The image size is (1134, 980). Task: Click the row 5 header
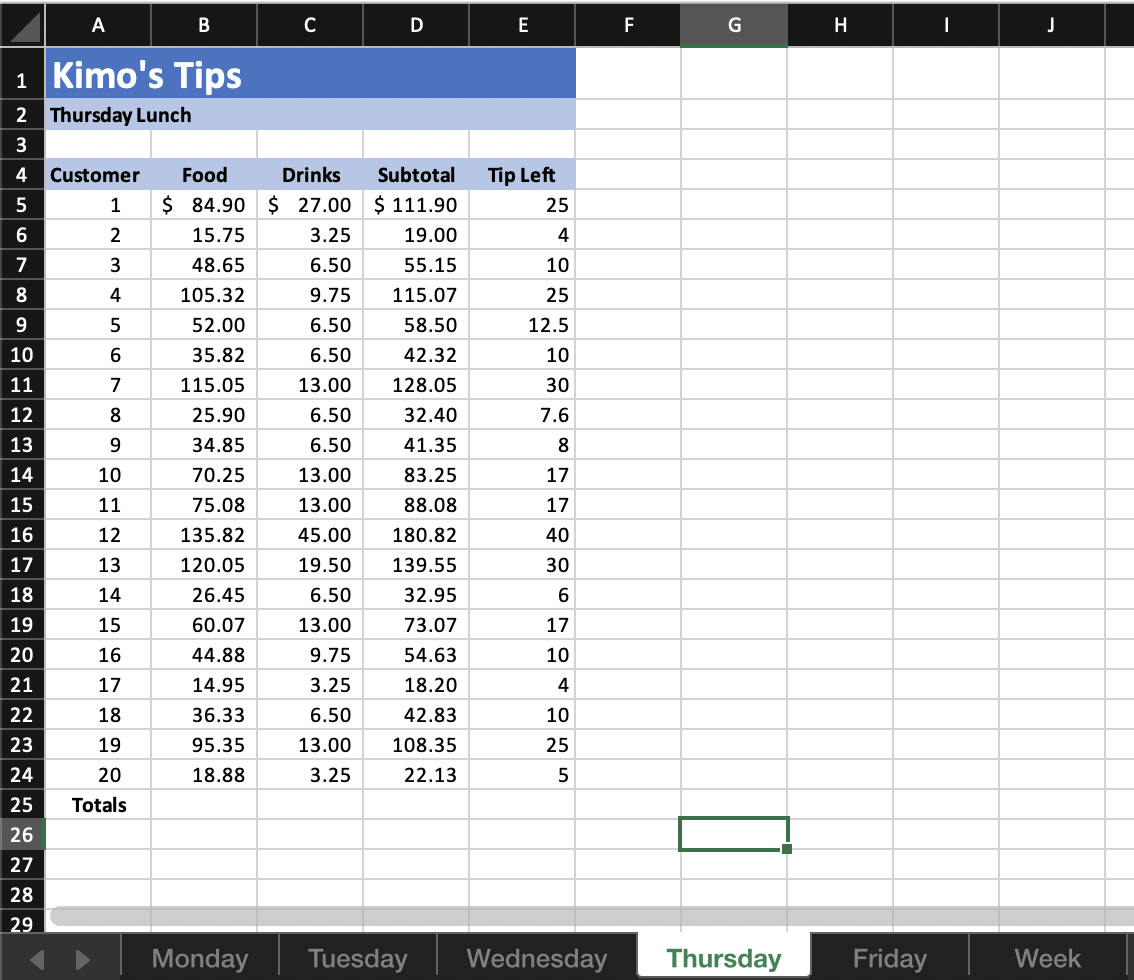pos(22,204)
